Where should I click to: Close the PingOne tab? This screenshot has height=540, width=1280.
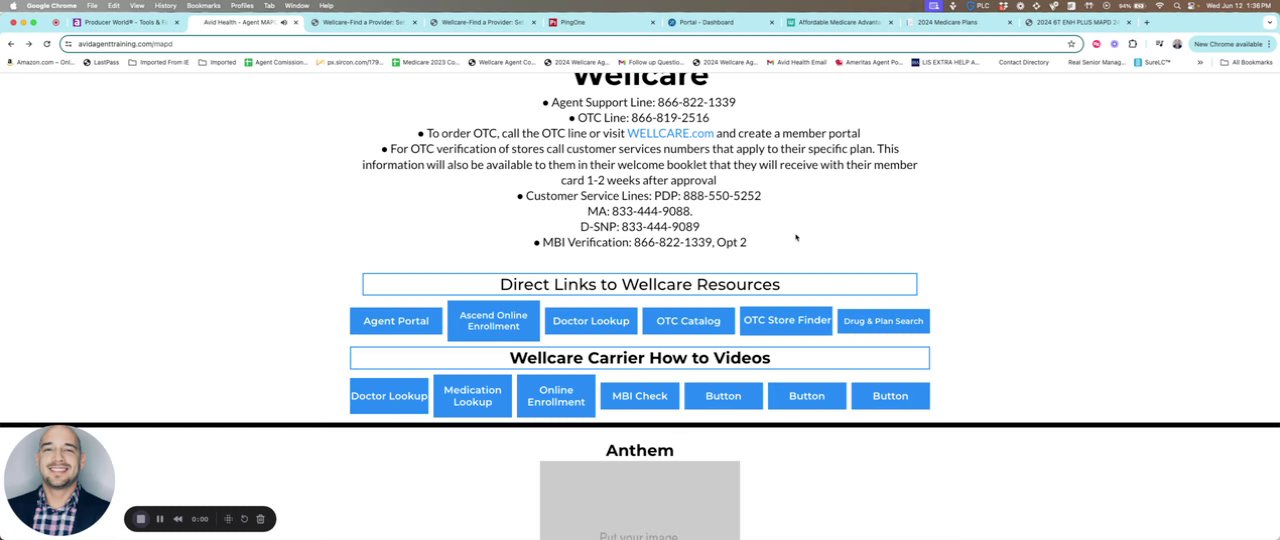653,22
